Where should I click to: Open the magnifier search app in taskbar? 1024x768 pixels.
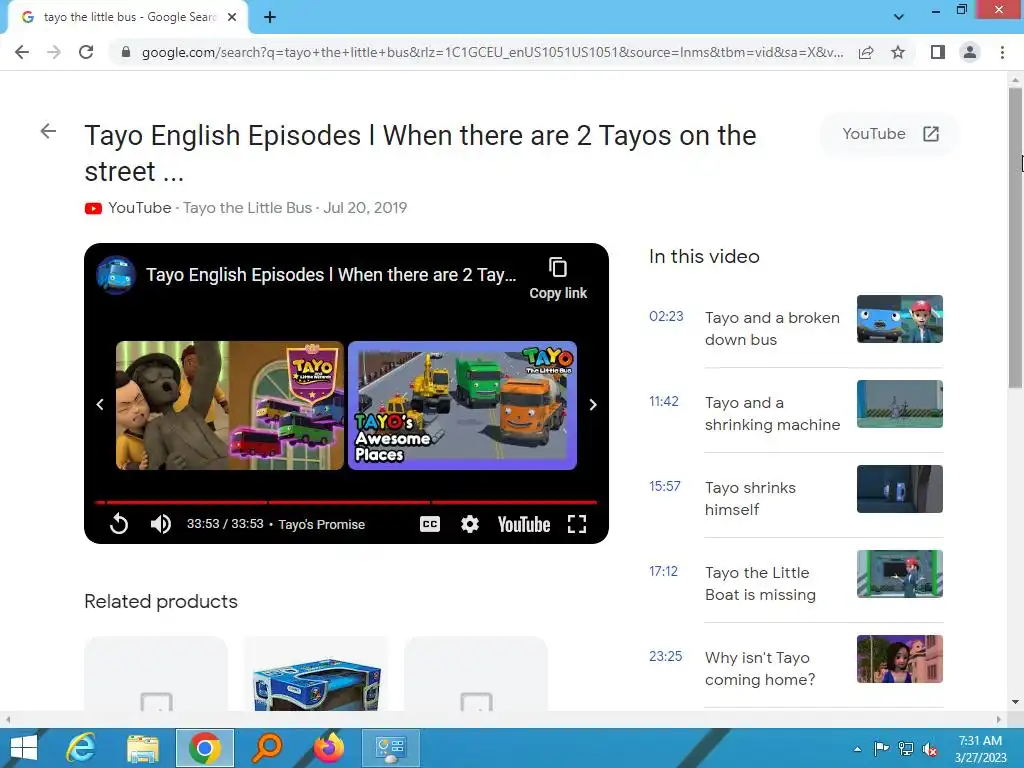click(x=266, y=748)
